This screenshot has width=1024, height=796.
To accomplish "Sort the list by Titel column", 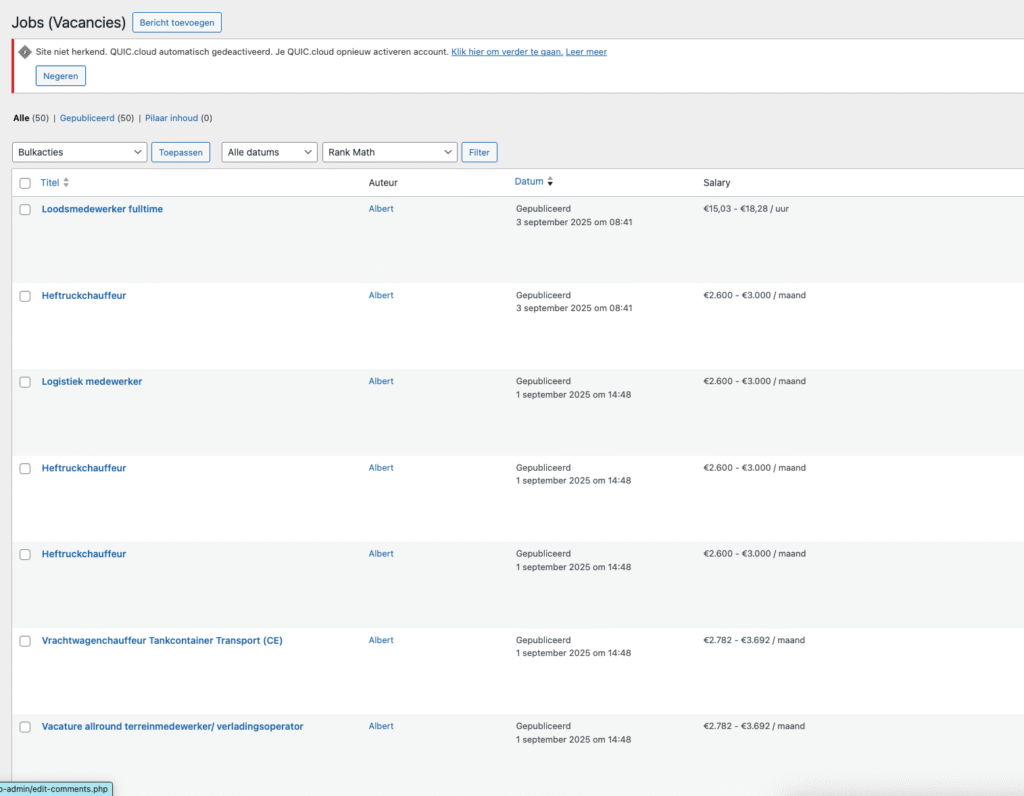I will 50,183.
